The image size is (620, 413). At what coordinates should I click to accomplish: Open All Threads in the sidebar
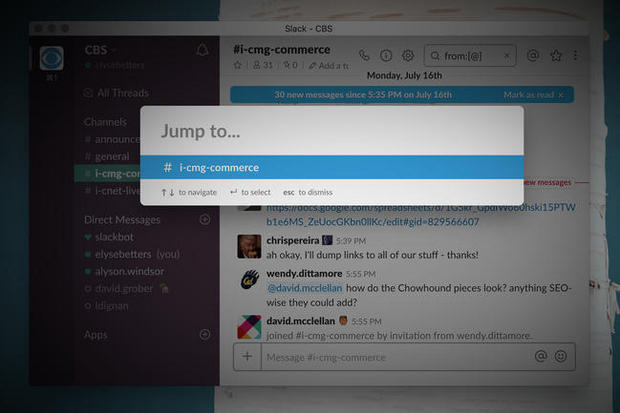117,93
